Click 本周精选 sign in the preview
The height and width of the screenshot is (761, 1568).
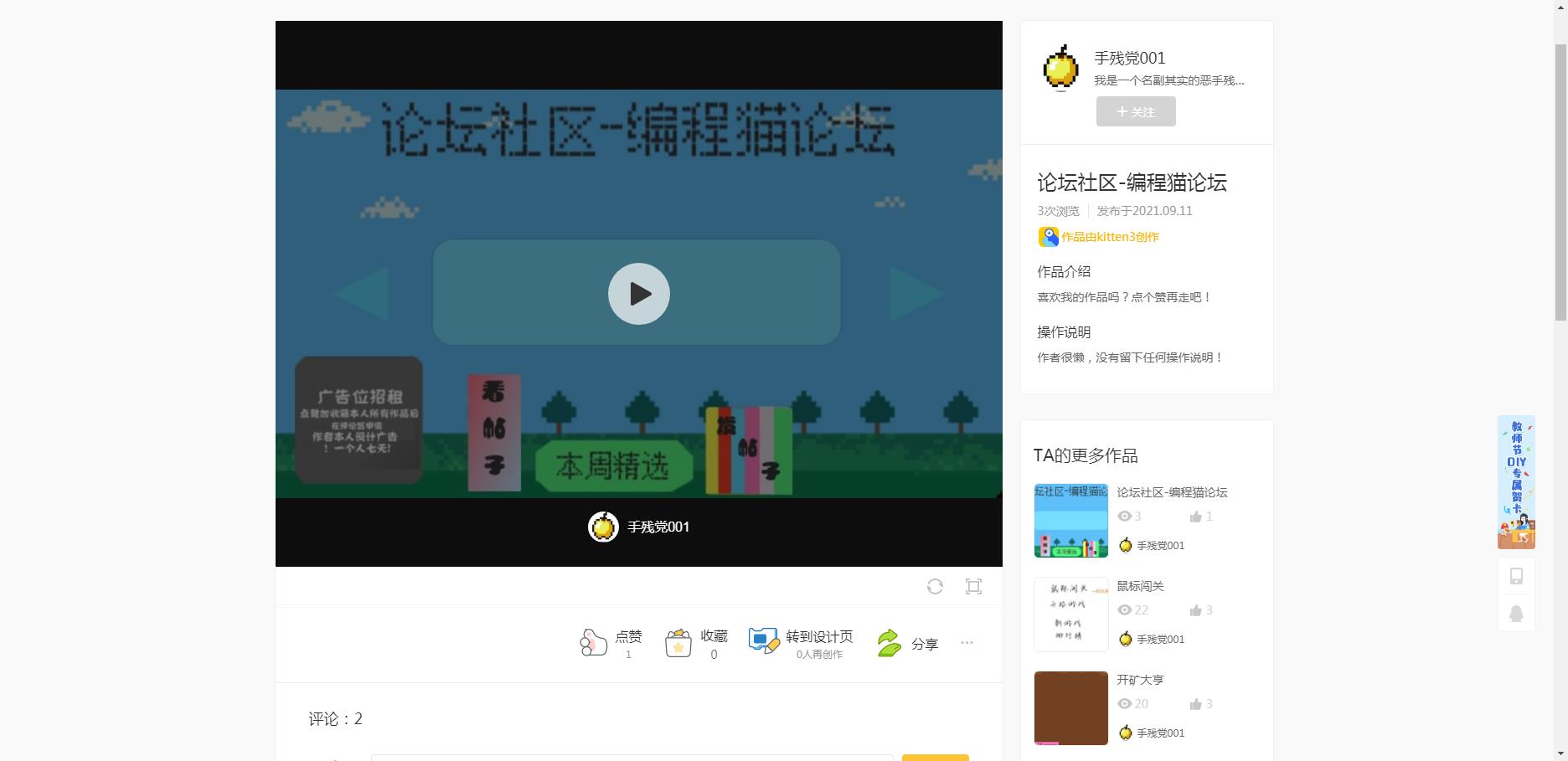[x=613, y=466]
